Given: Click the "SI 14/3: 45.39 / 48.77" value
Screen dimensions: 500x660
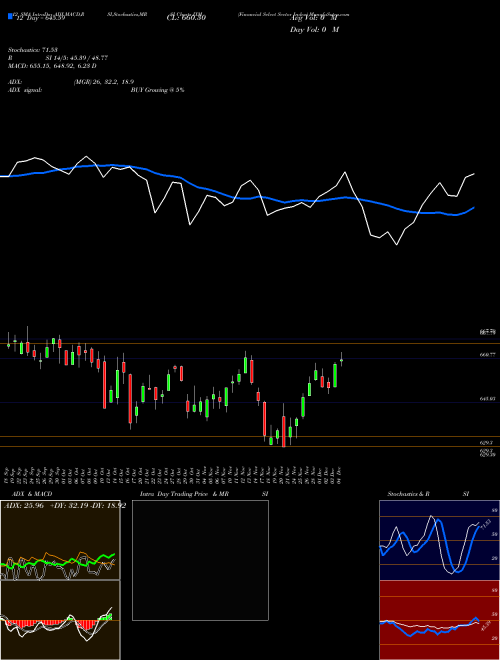Looking at the screenshot, I should tap(77, 58).
